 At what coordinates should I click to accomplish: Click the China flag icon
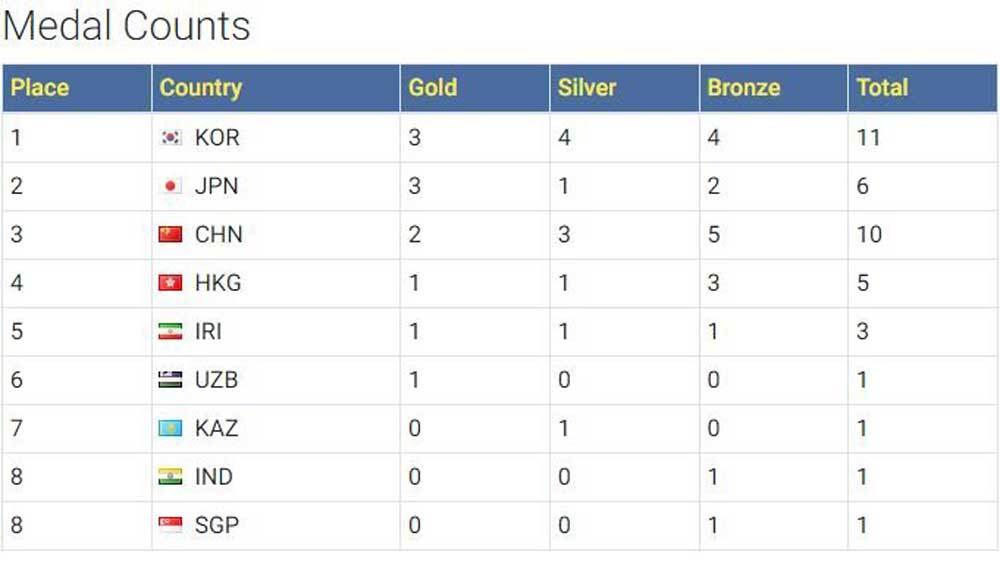tap(171, 235)
